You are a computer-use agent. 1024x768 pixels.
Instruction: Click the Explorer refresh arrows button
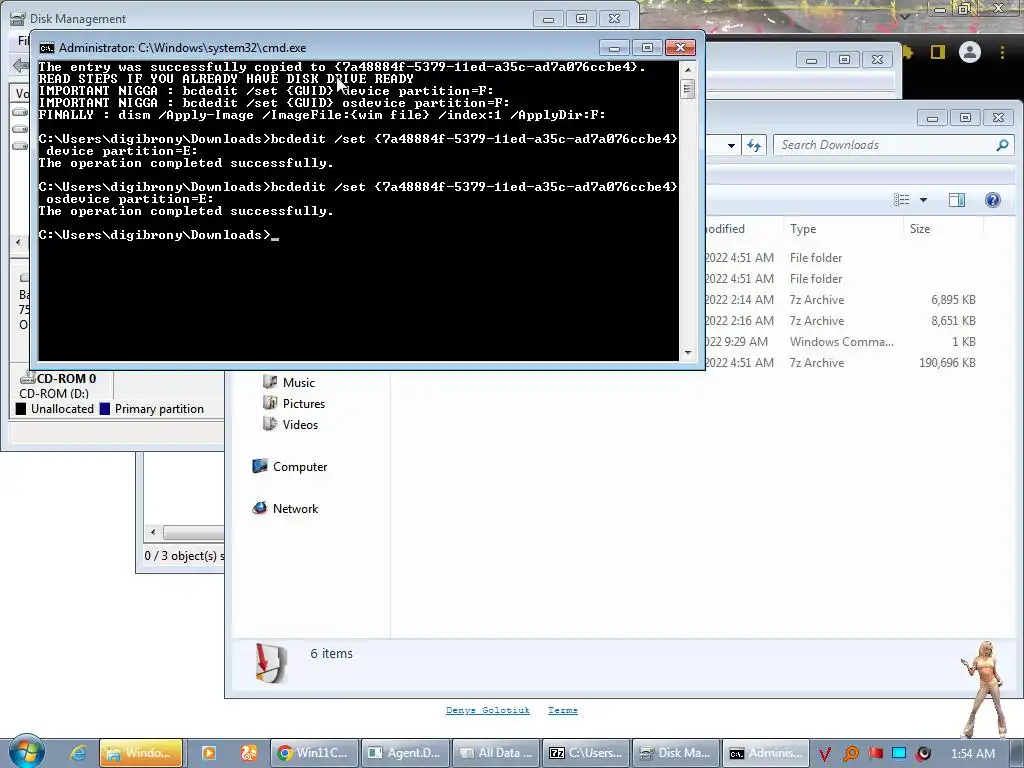[754, 145]
